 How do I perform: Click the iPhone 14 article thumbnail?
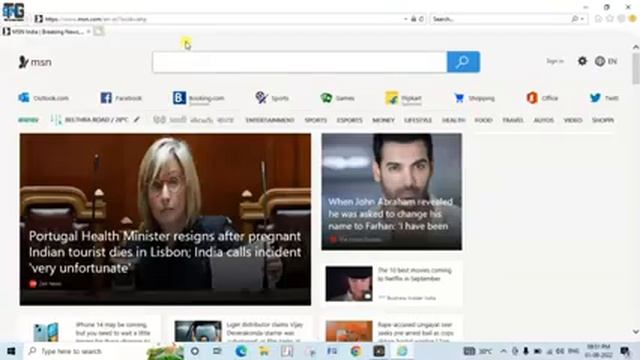coord(46,331)
